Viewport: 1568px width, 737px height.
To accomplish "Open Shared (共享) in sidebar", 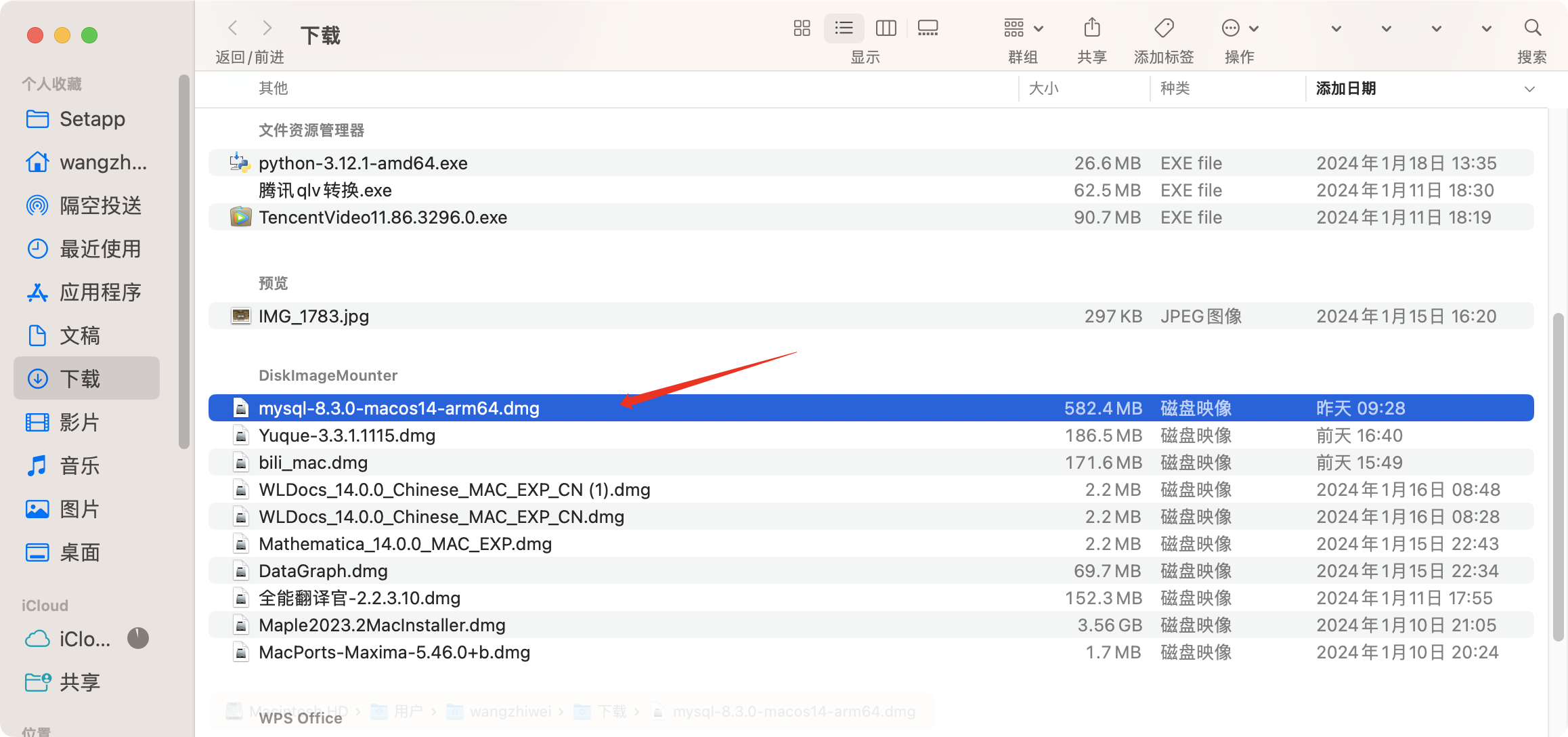I will click(87, 682).
